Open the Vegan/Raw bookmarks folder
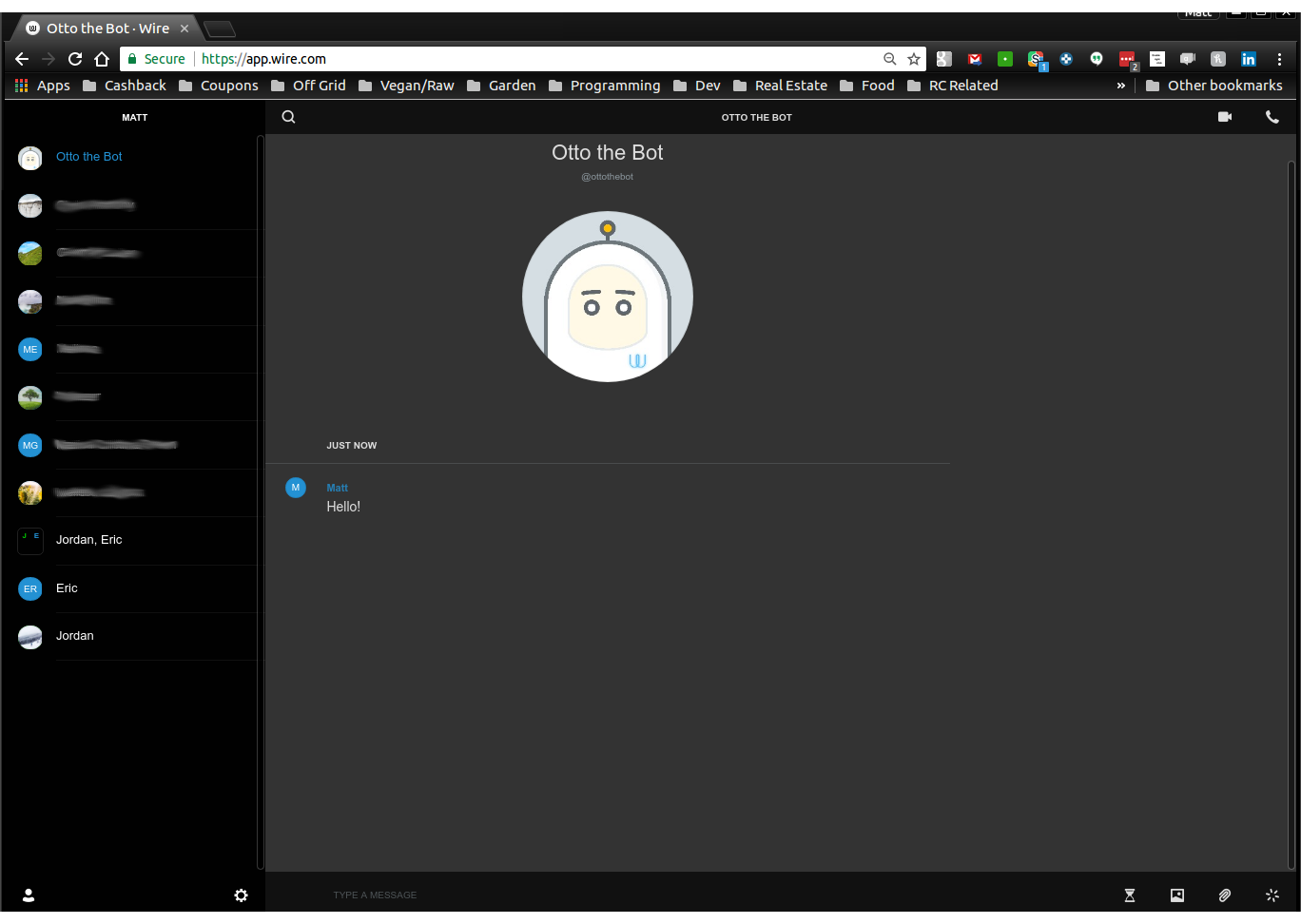 tap(406, 86)
